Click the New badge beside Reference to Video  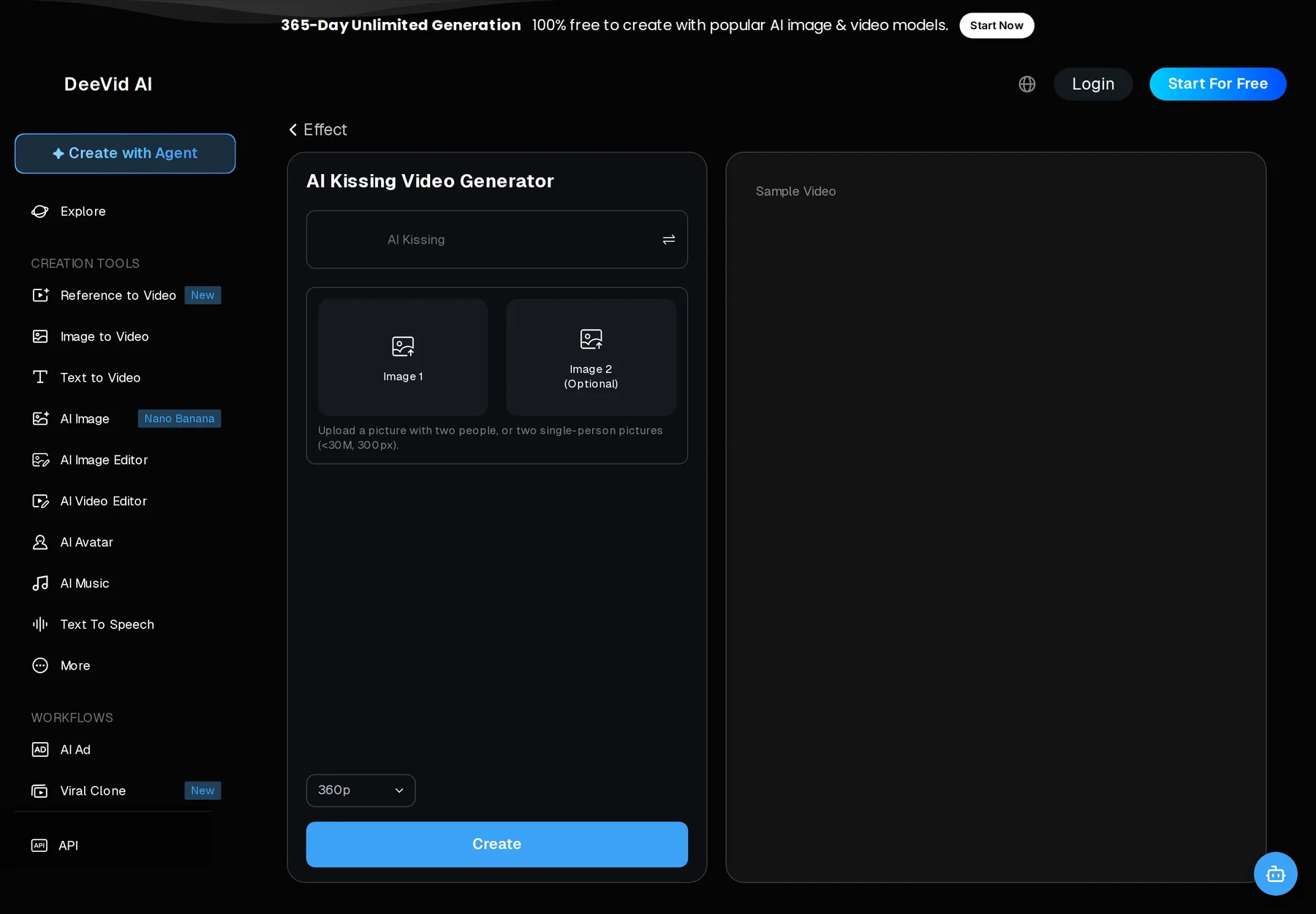point(203,295)
